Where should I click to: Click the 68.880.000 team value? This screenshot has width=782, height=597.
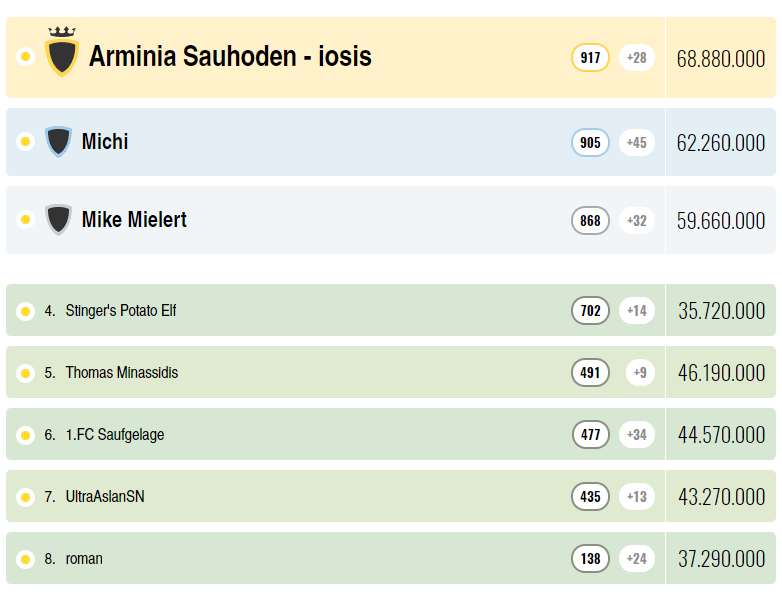coord(721,59)
